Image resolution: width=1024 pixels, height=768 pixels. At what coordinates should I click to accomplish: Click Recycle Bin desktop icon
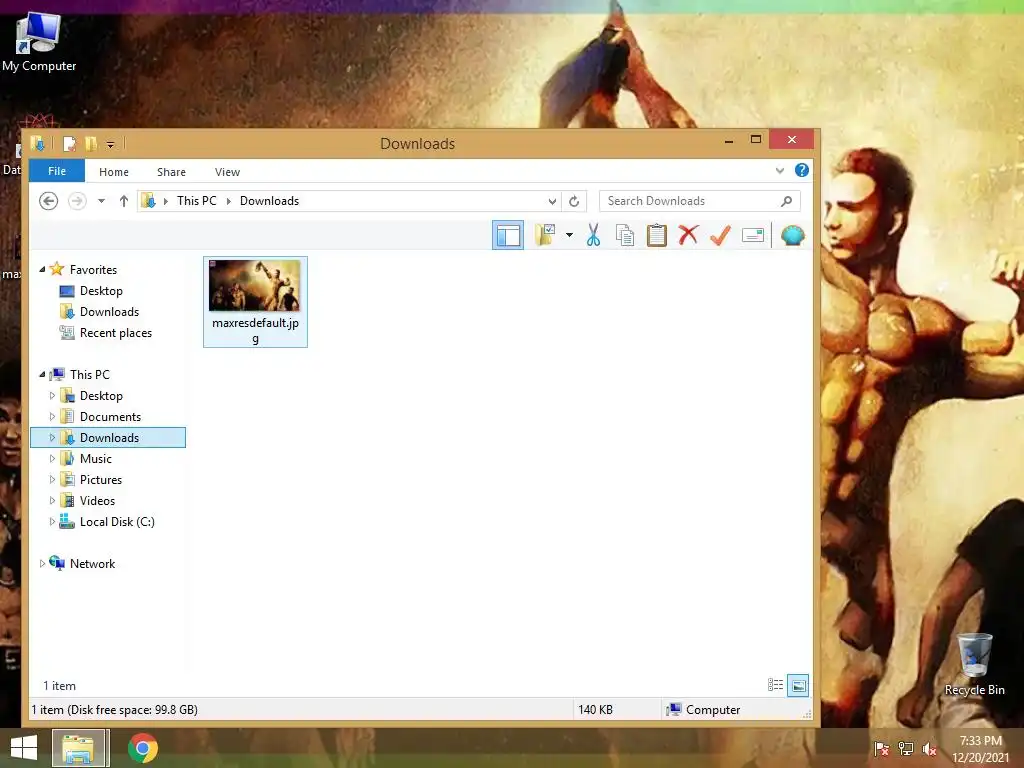point(974,665)
